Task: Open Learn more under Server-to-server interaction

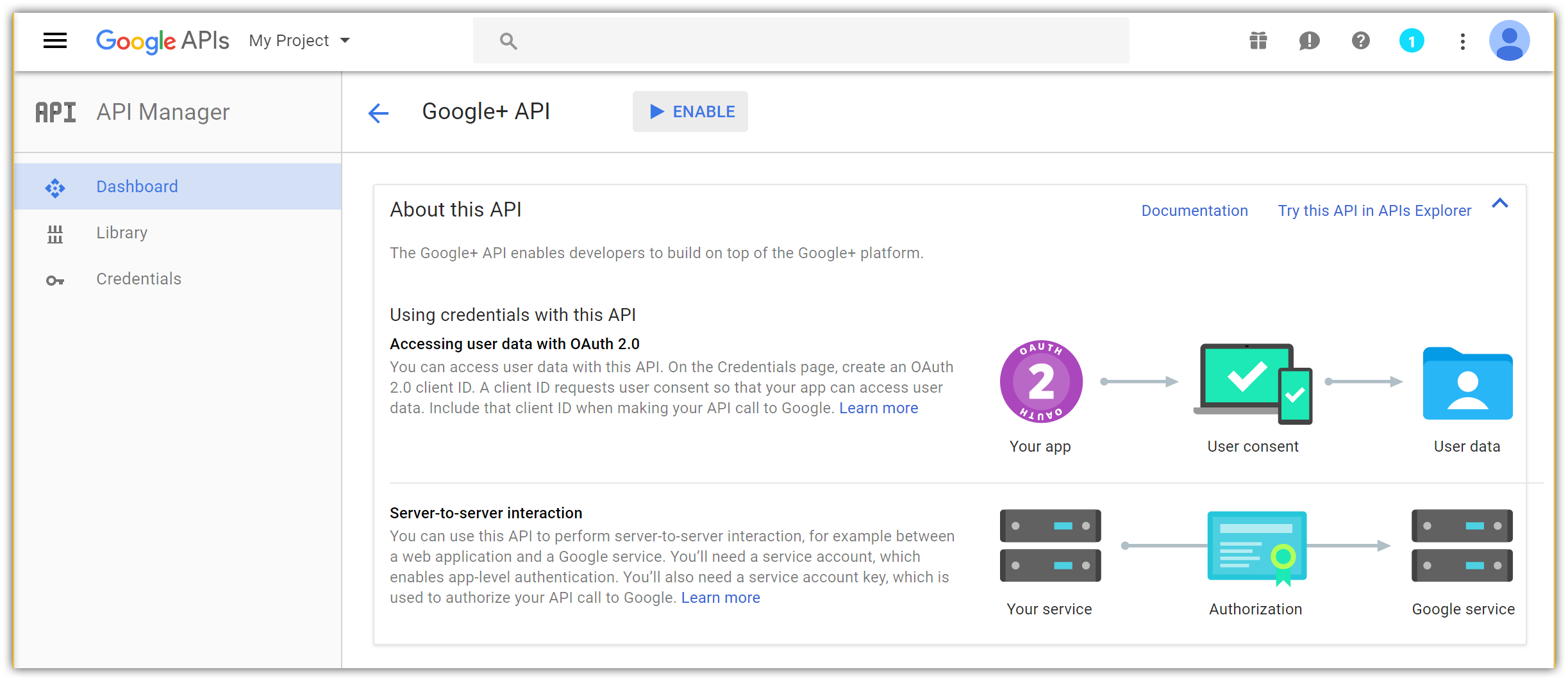Action: tap(721, 598)
